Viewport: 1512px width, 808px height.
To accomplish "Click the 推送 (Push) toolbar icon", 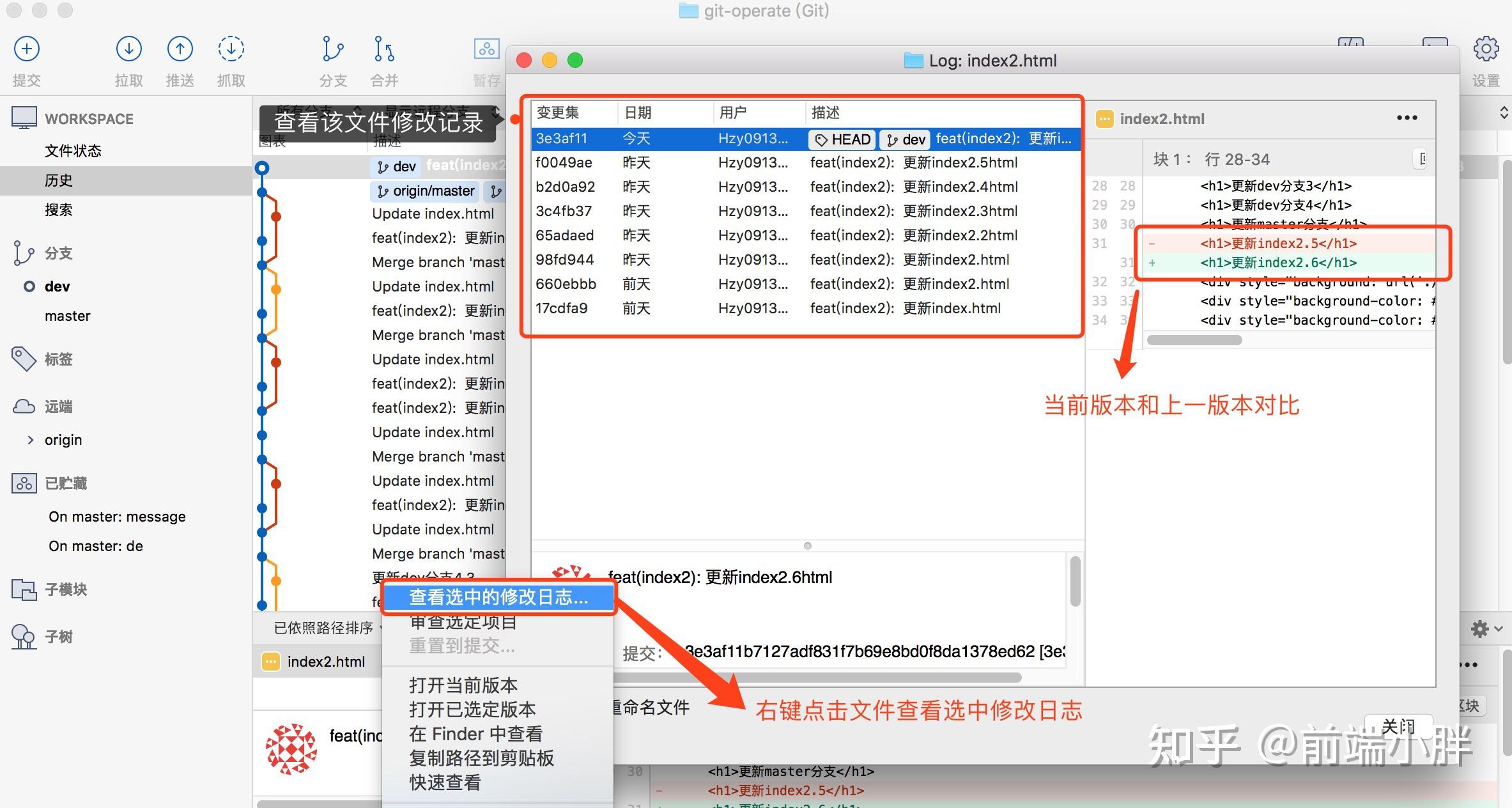I will [x=180, y=48].
